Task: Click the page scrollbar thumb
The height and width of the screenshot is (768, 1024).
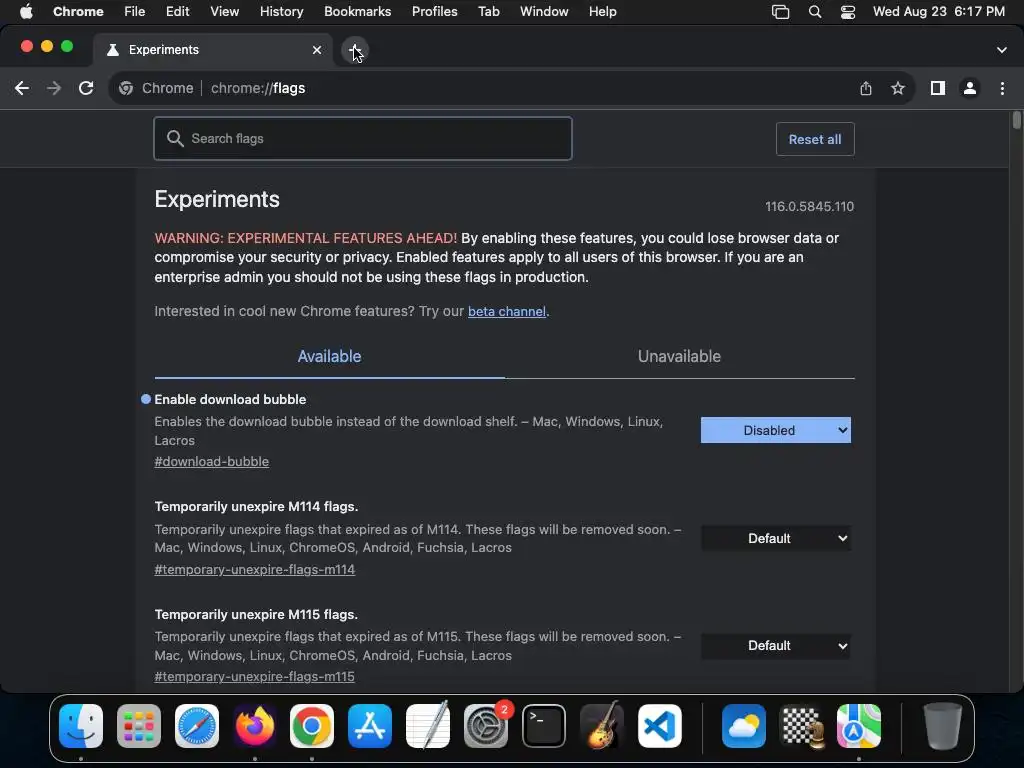Action: 1016,120
